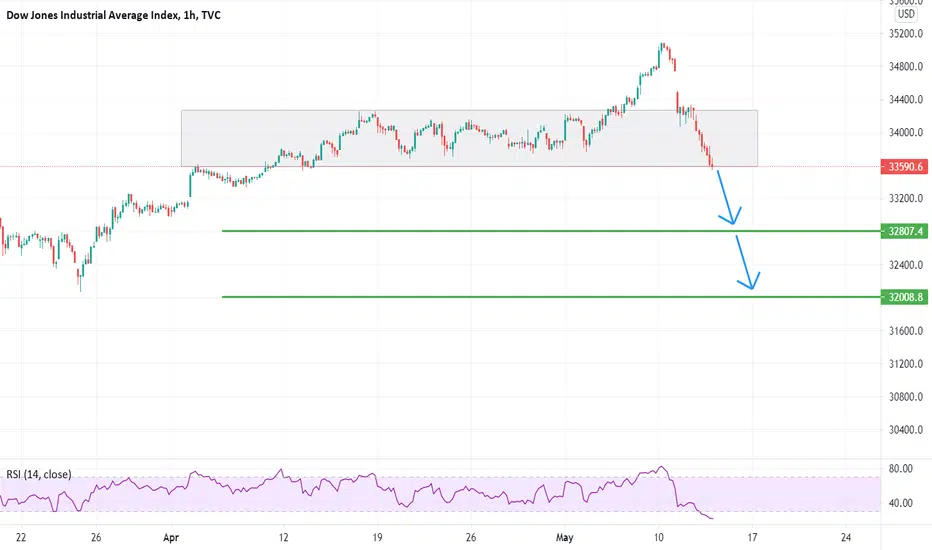Screen dimensions: 932x550
Task: Click the 34400.0 price axis value
Action: [906, 99]
